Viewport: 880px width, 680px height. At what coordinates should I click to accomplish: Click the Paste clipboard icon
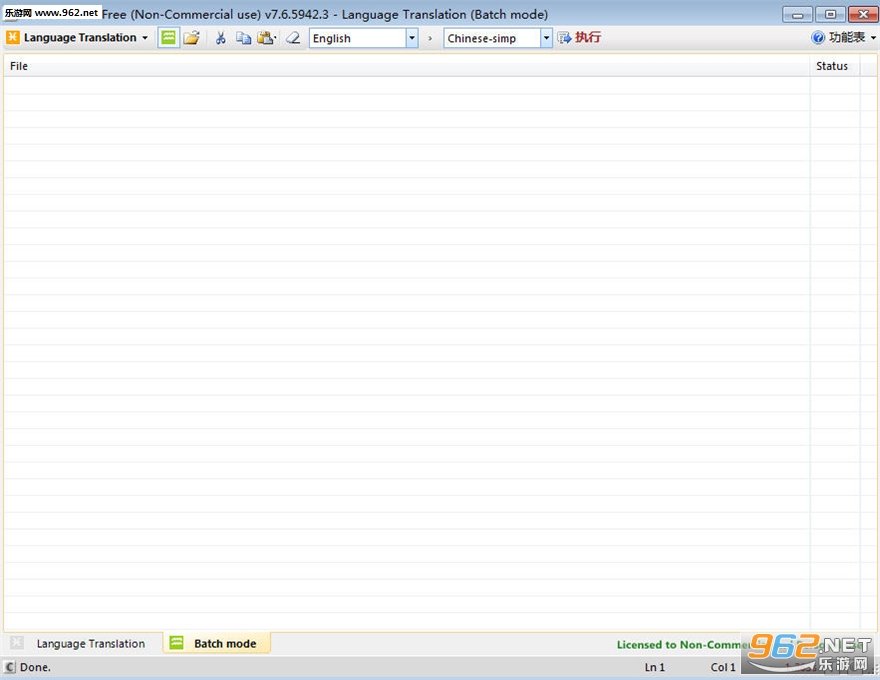(266, 38)
